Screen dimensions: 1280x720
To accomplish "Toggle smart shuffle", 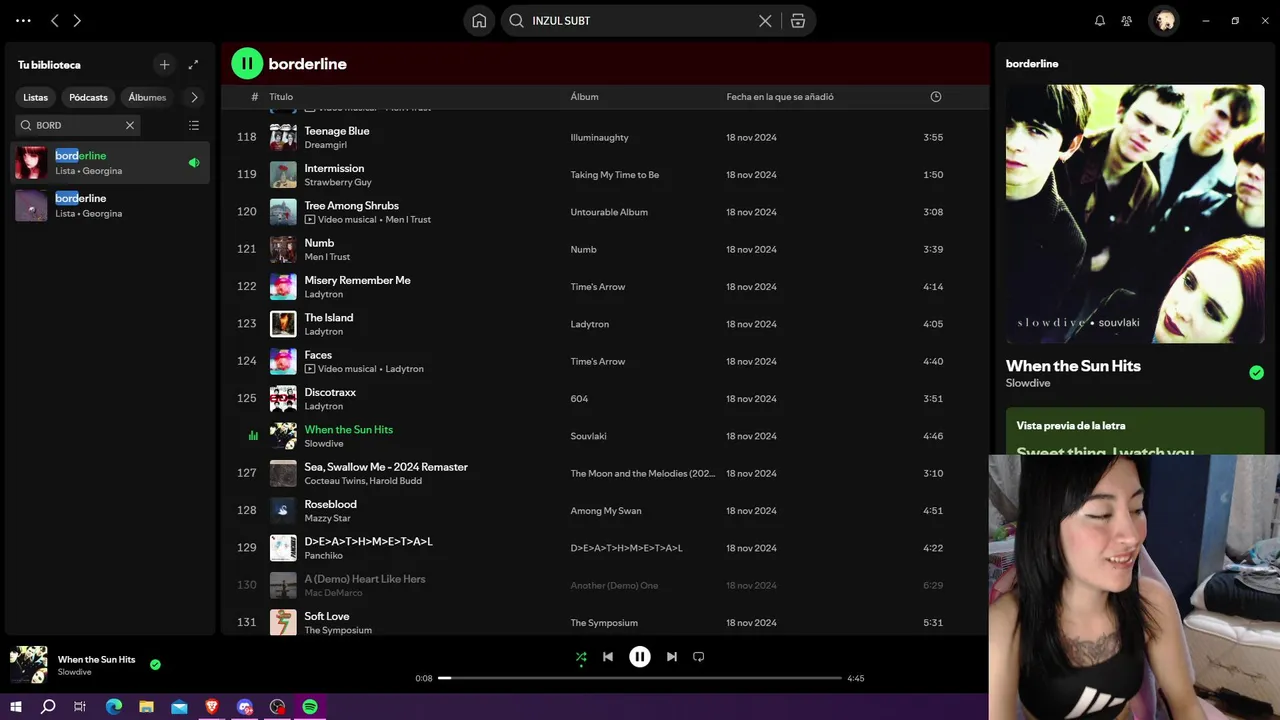I will click(581, 657).
